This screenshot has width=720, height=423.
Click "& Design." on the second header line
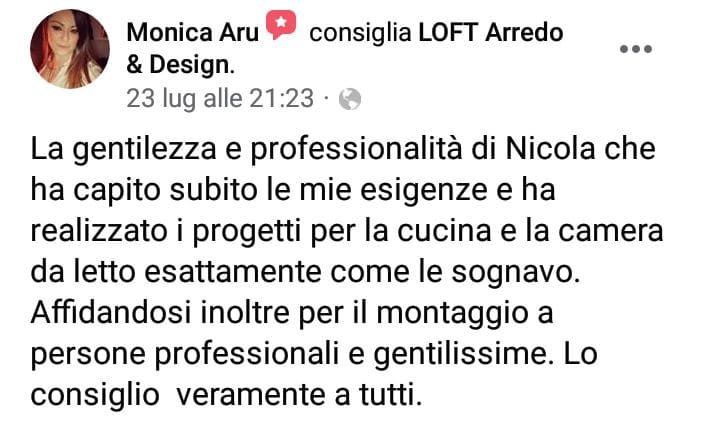click(180, 65)
